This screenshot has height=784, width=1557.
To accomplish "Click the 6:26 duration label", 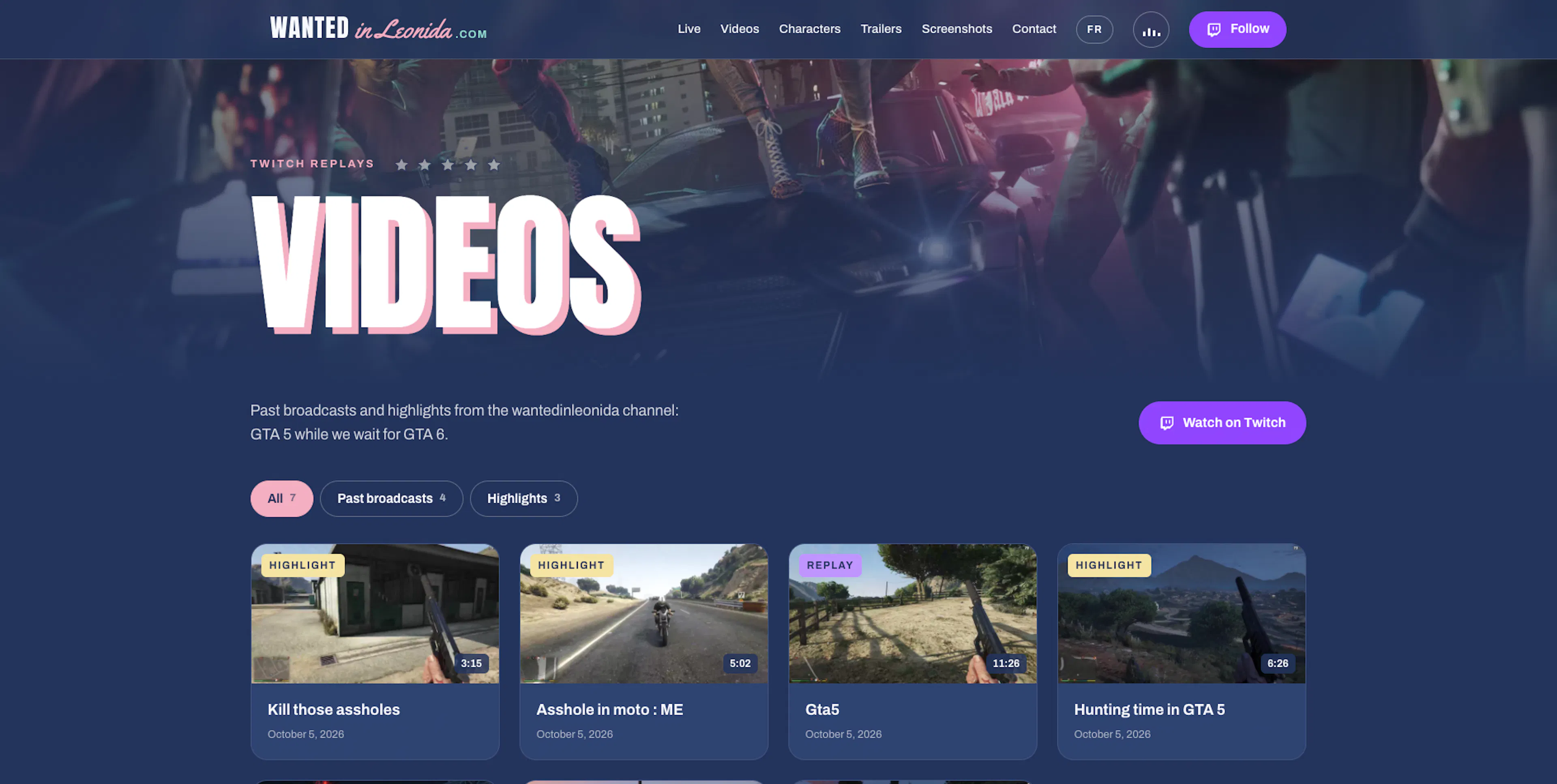I will point(1277,663).
